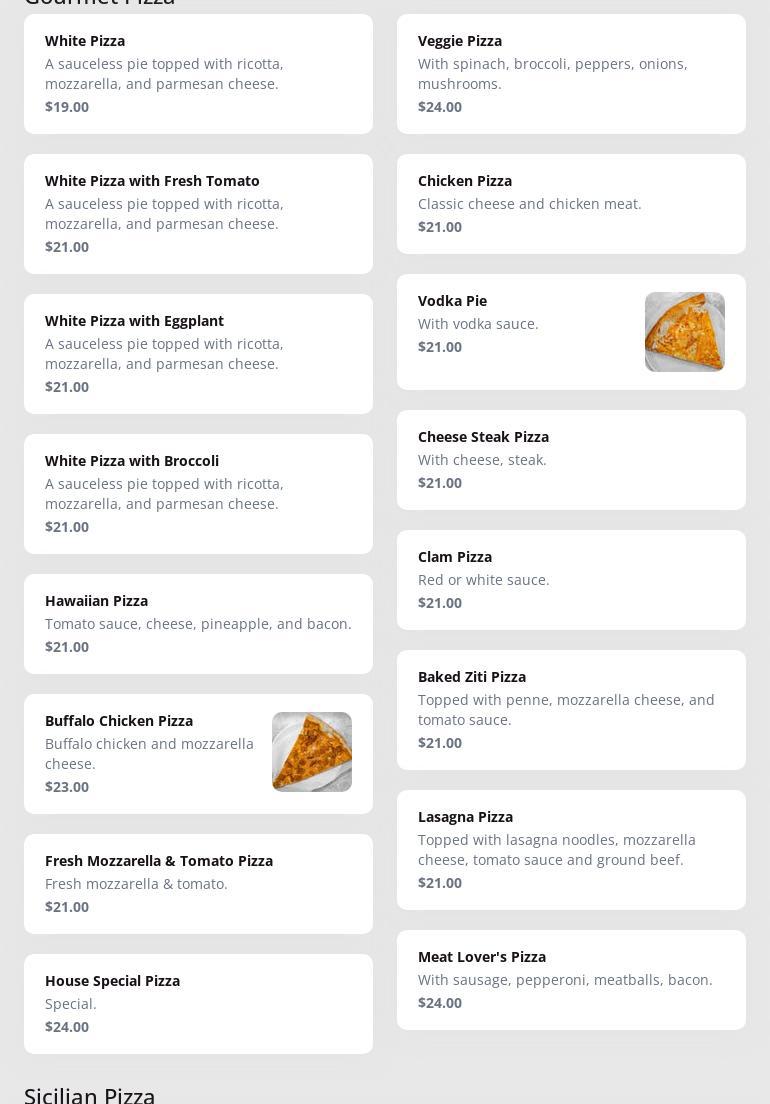Select the Lasagna Pizza item
This screenshot has height=1104, width=770.
[x=571, y=850]
